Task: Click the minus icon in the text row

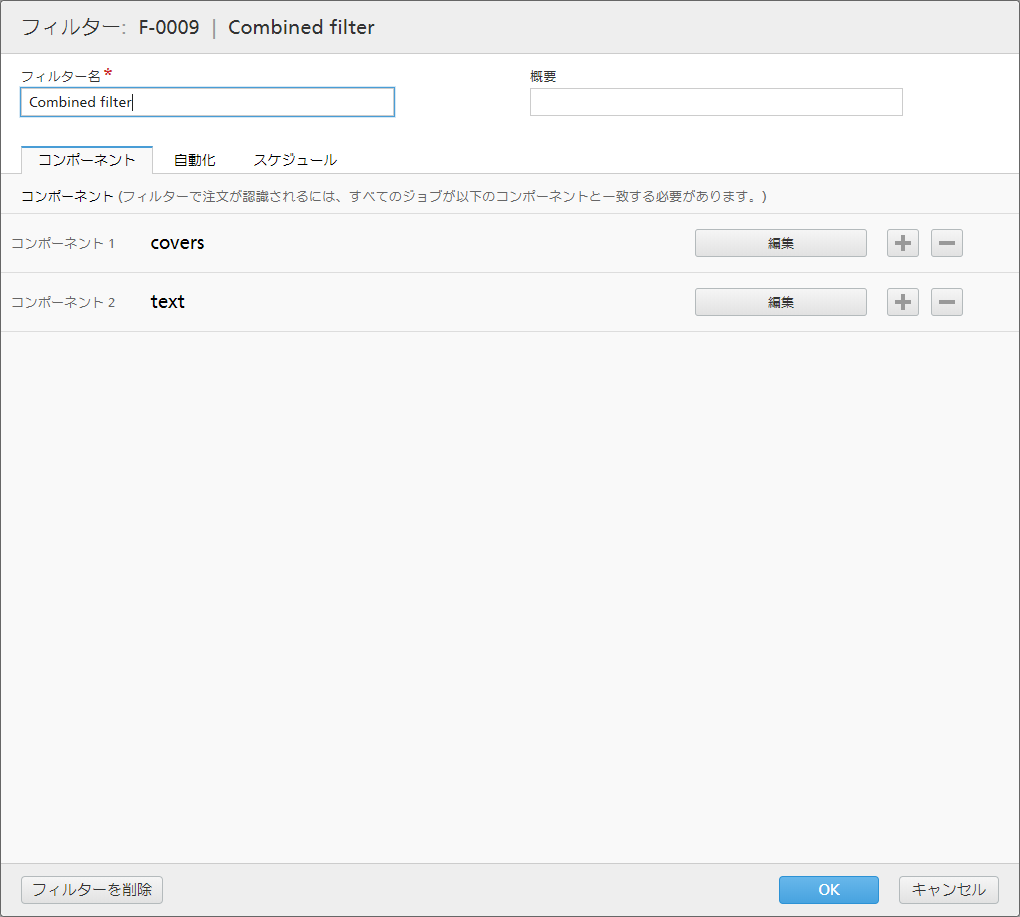Action: pyautogui.click(x=947, y=302)
